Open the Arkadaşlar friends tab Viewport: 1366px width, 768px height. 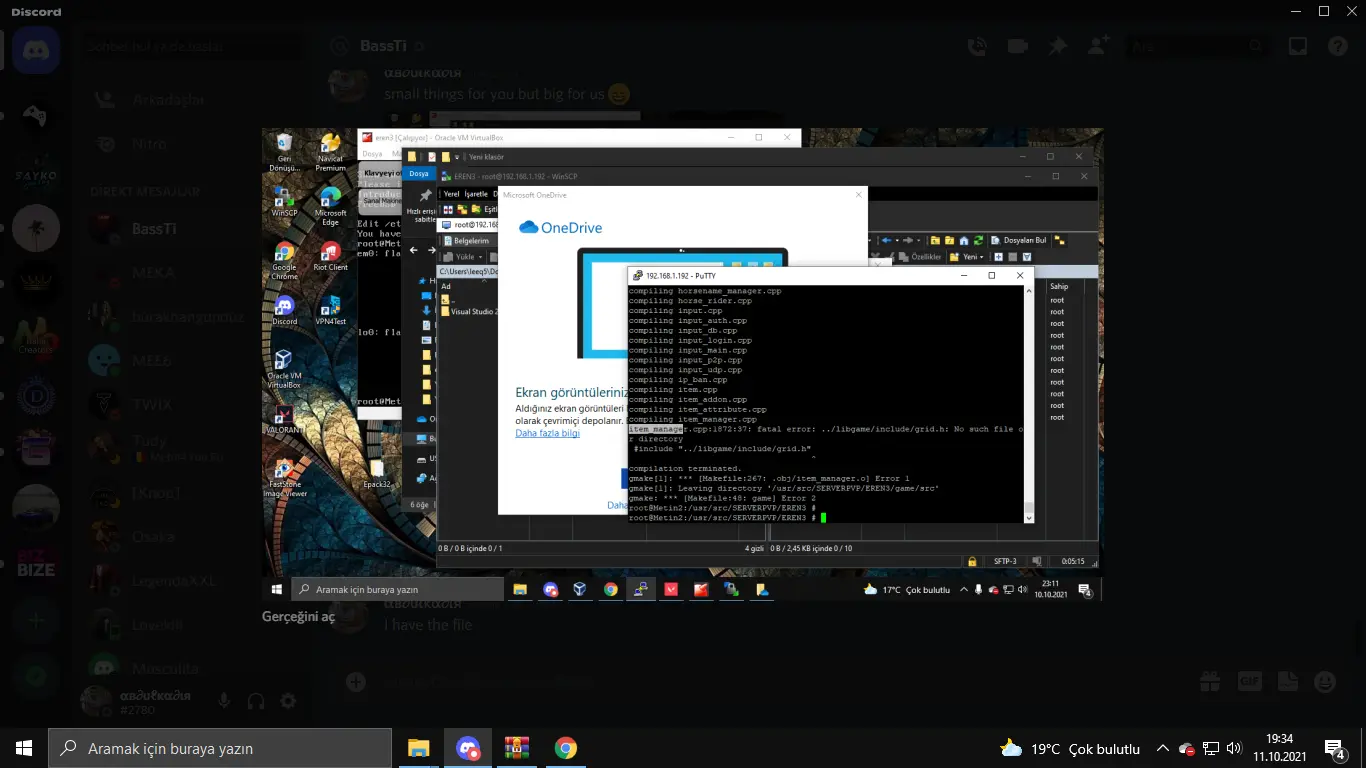167,99
